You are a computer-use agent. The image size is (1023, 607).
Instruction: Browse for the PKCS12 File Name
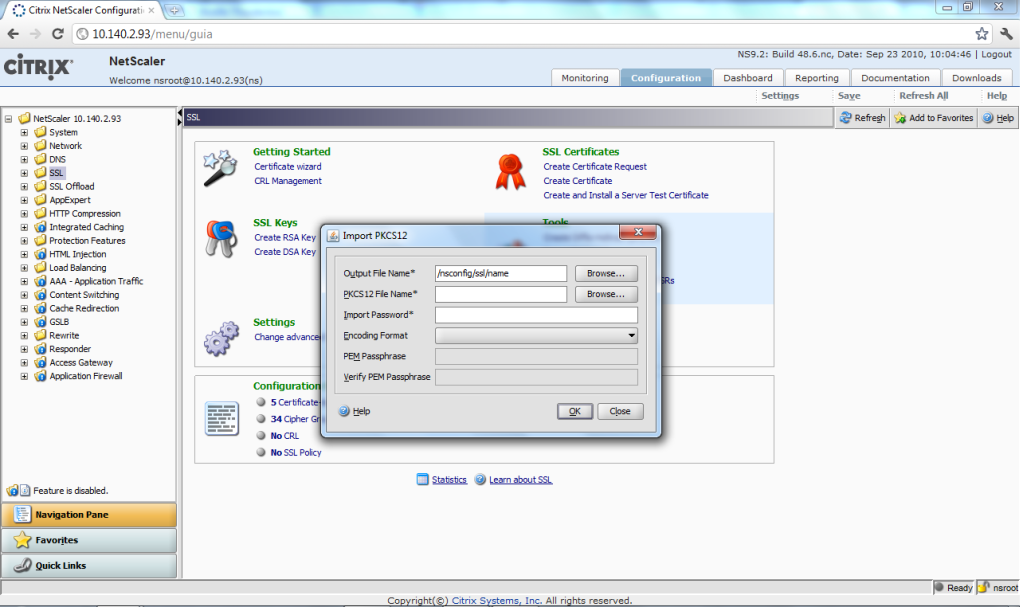pyautogui.click(x=606, y=294)
